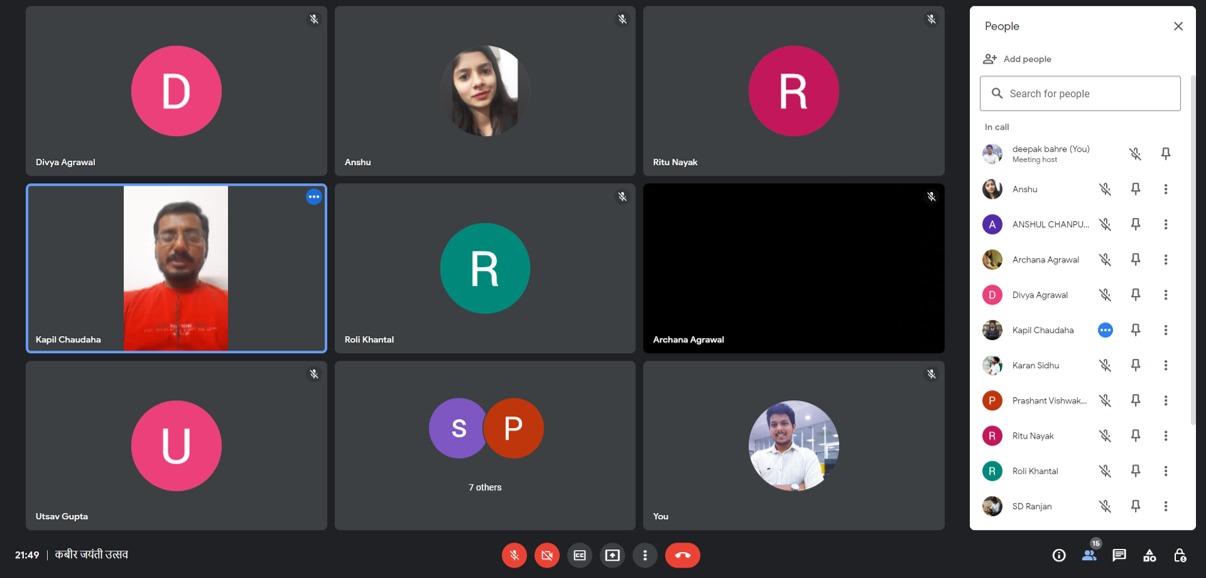Select Divya Agrawal's video tile
The image size is (1206, 578).
176,91
